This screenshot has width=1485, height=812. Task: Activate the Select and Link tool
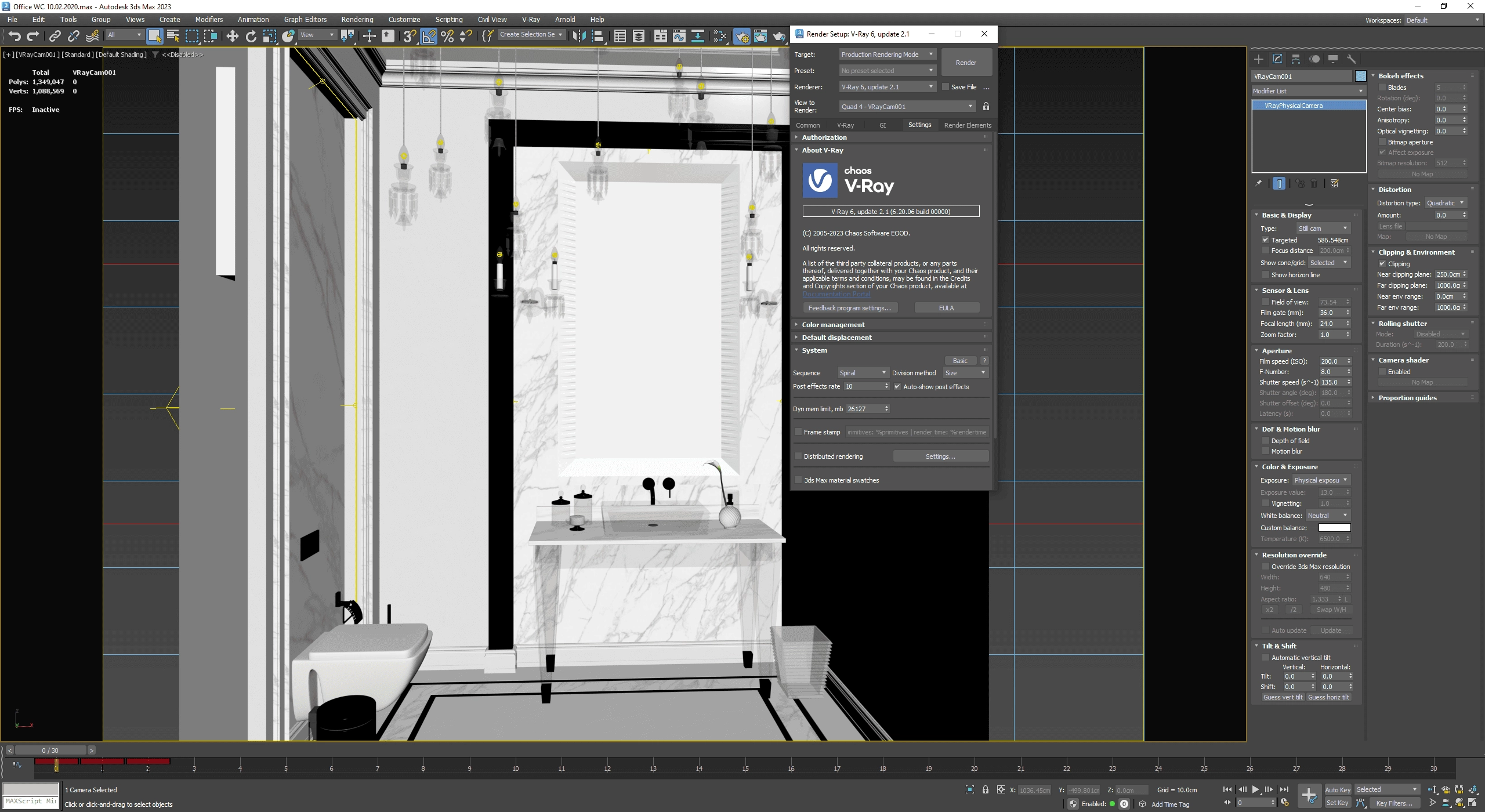pyautogui.click(x=55, y=37)
